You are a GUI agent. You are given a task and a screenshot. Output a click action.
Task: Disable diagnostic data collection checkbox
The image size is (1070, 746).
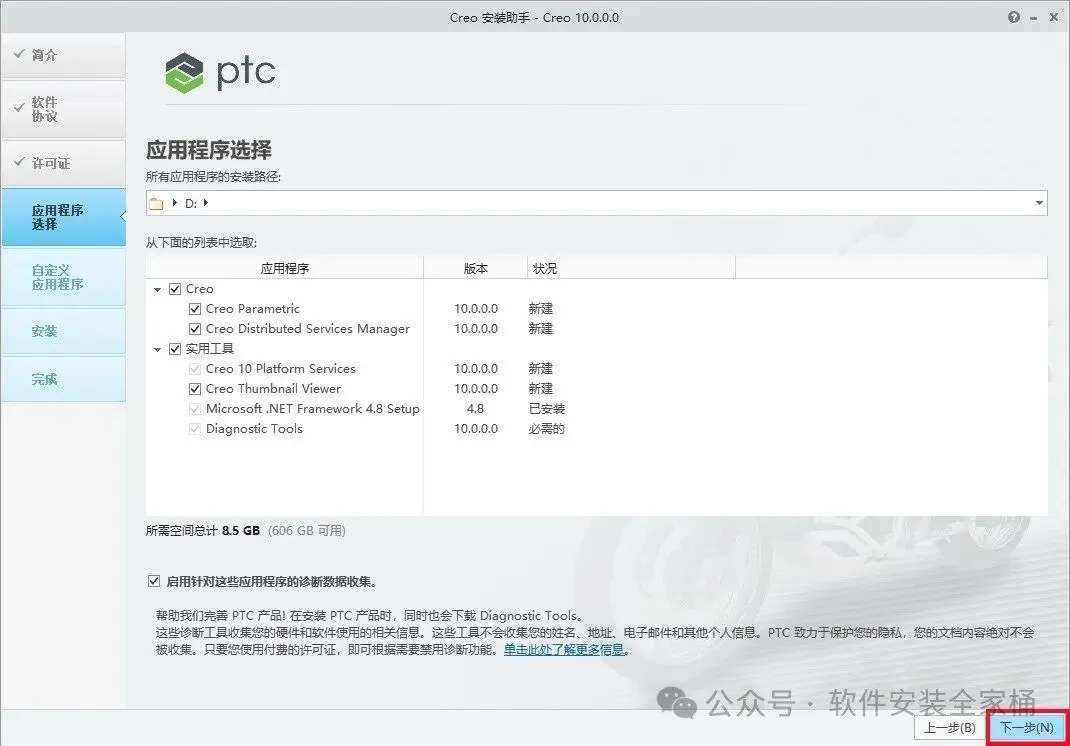tap(154, 582)
